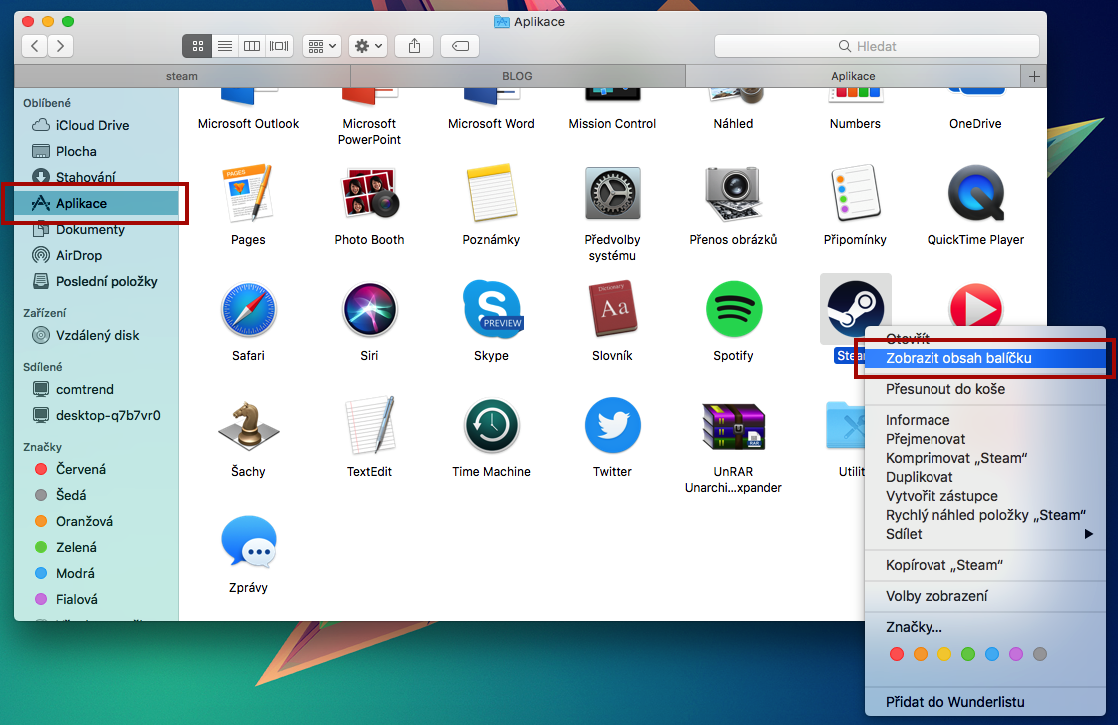Image resolution: width=1118 pixels, height=725 pixels.
Task: Select Vytvořit zástupce menu entry
Action: click(x=985, y=496)
